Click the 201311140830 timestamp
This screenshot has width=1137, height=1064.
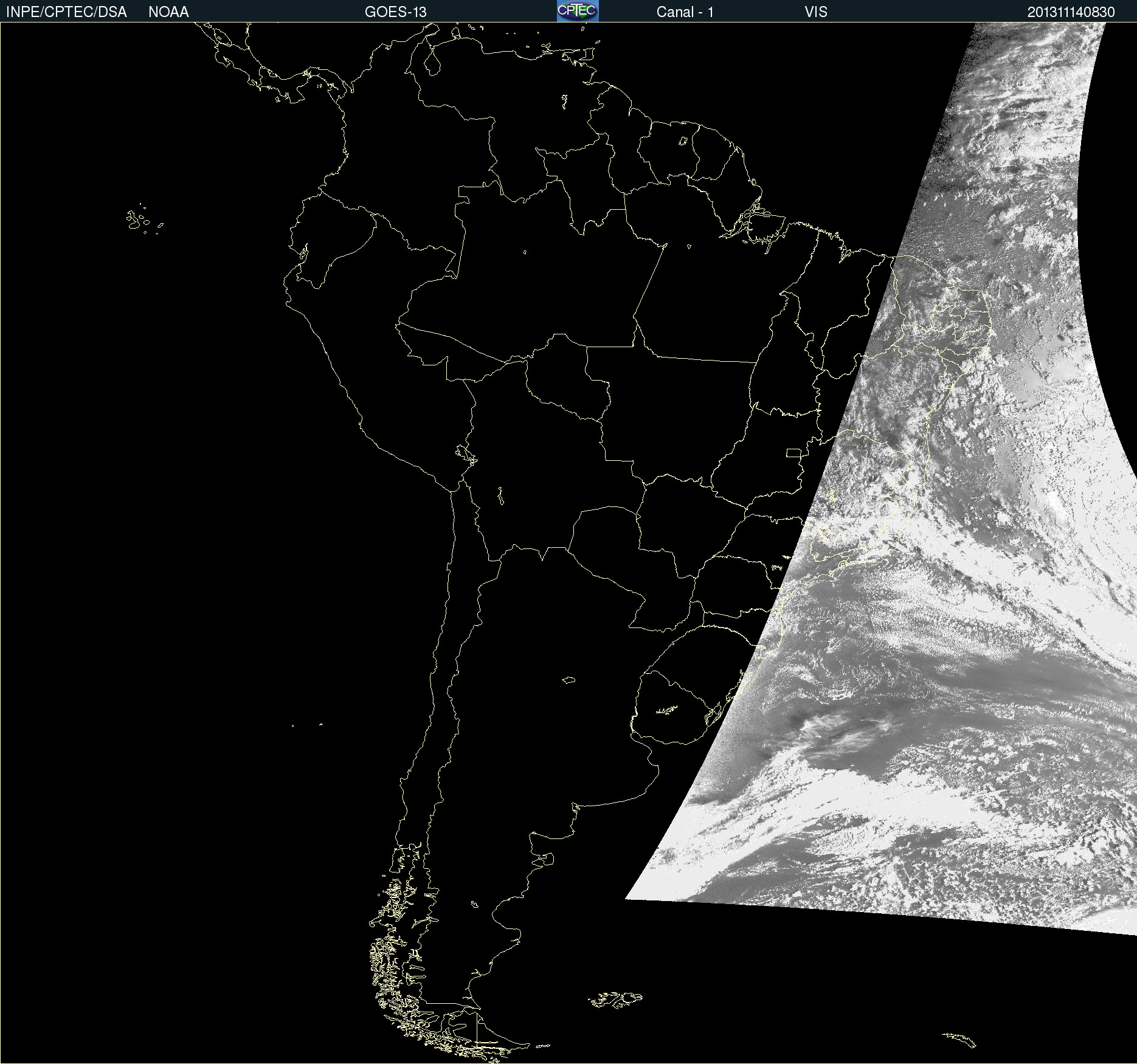pyautogui.click(x=1071, y=12)
